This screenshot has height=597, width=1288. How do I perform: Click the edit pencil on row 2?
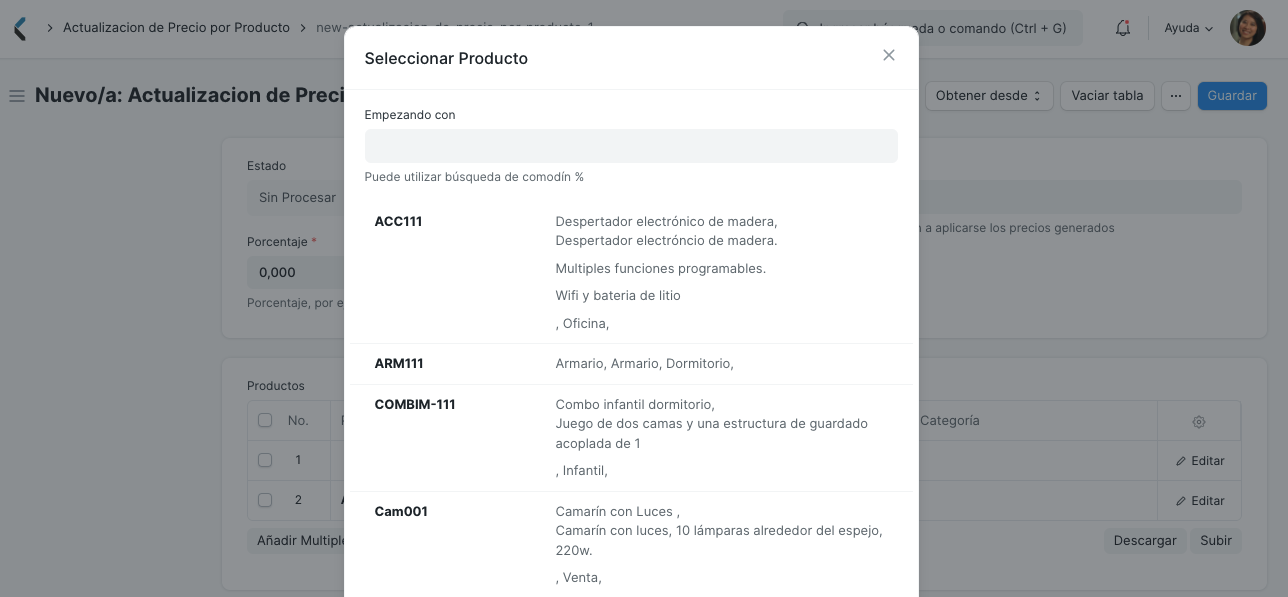(x=1199, y=500)
